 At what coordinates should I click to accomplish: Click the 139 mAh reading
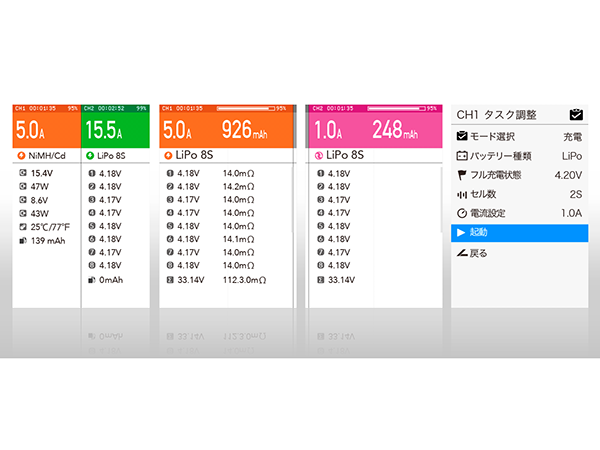coord(48,241)
